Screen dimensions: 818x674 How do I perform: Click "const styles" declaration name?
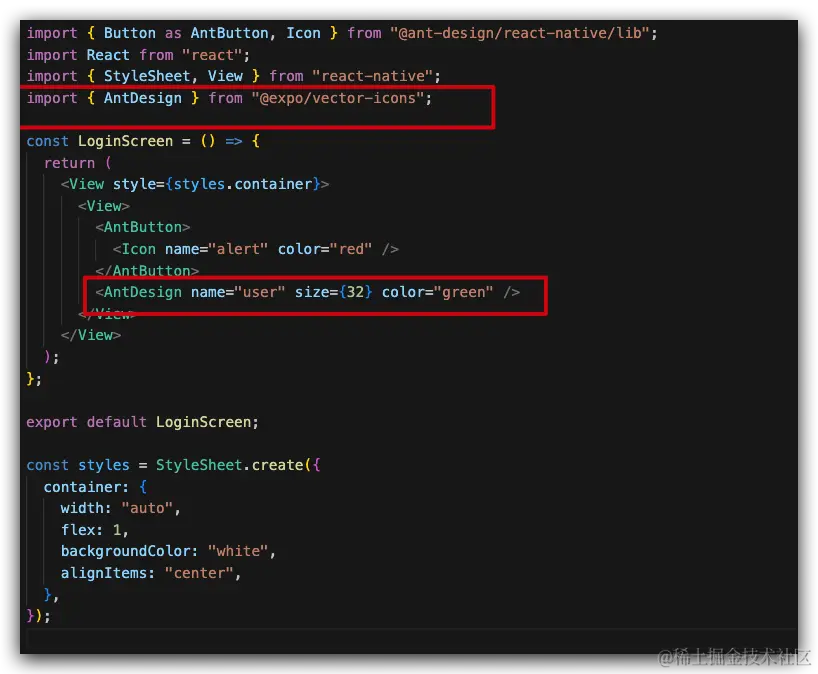click(104, 465)
